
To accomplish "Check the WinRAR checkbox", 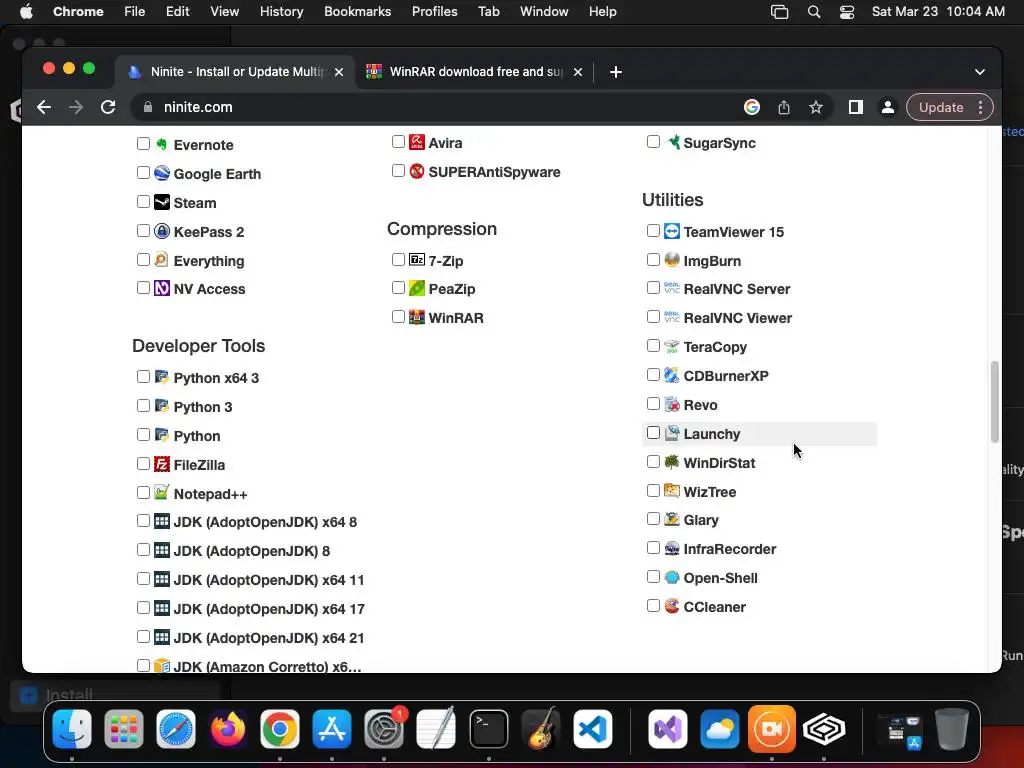I will [x=398, y=317].
